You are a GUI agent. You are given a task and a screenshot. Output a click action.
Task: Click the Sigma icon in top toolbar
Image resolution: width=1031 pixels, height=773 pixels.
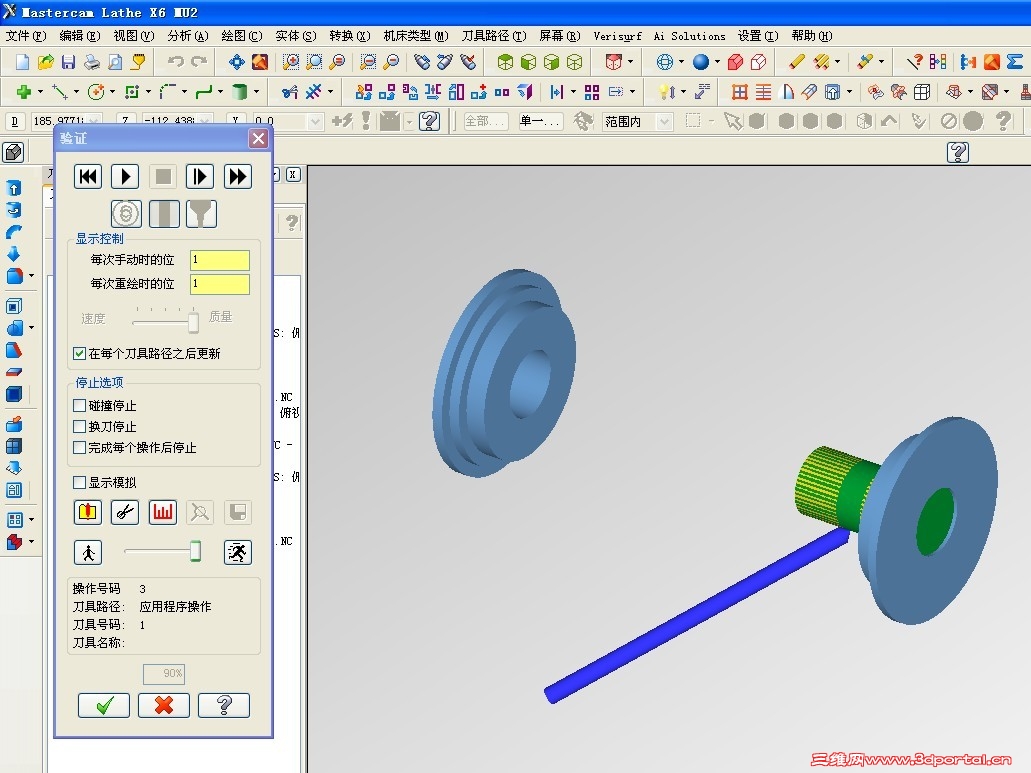coord(1015,62)
